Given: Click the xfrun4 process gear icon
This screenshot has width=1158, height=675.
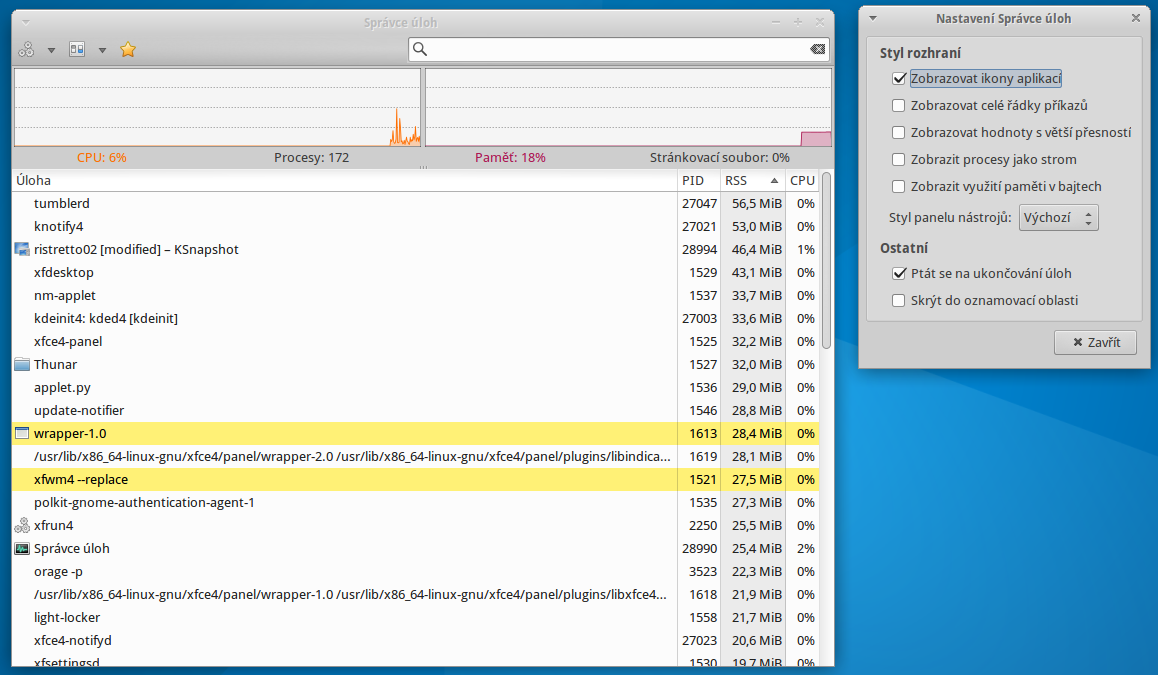Looking at the screenshot, I should pos(22,526).
